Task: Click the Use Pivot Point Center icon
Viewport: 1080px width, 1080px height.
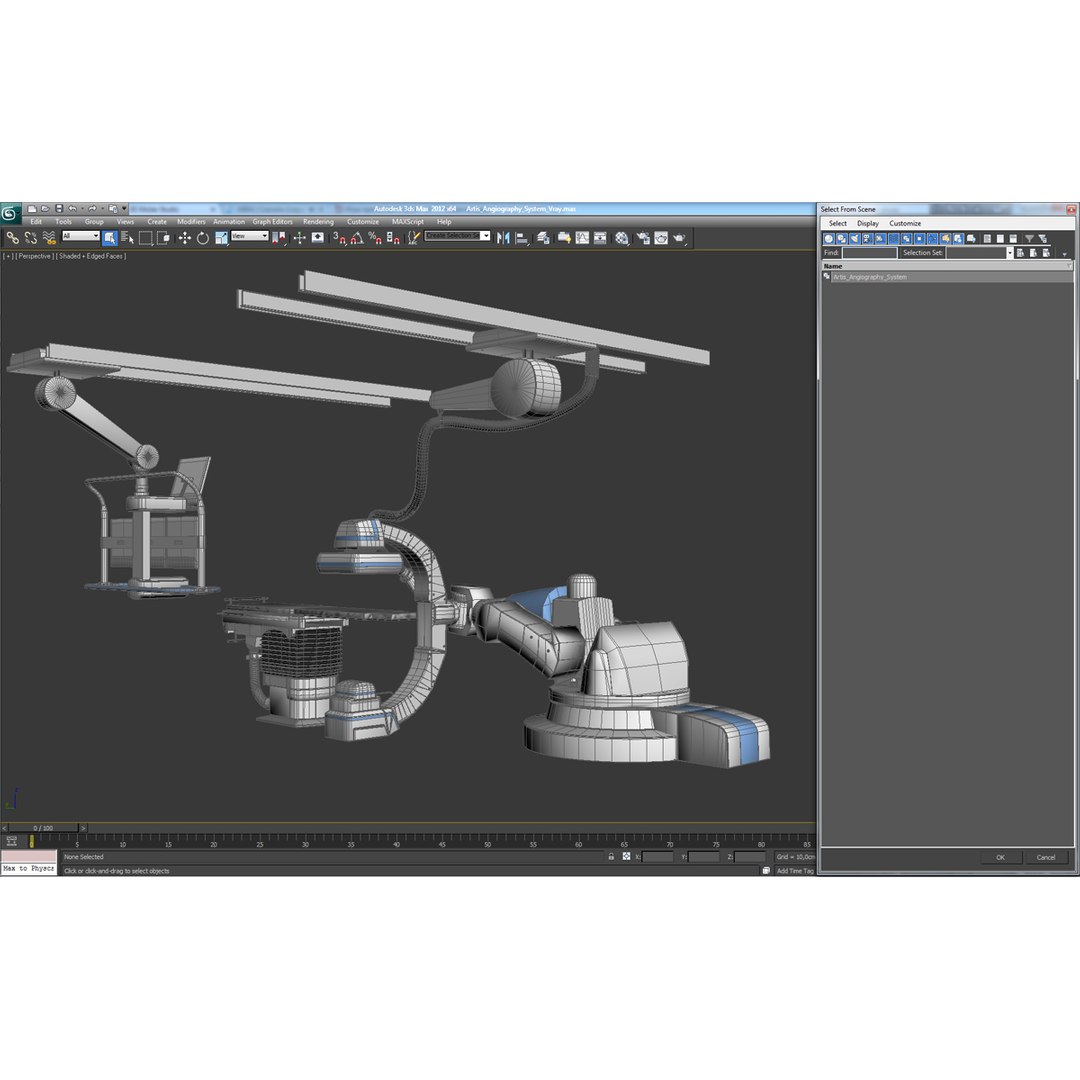Action: [279, 238]
